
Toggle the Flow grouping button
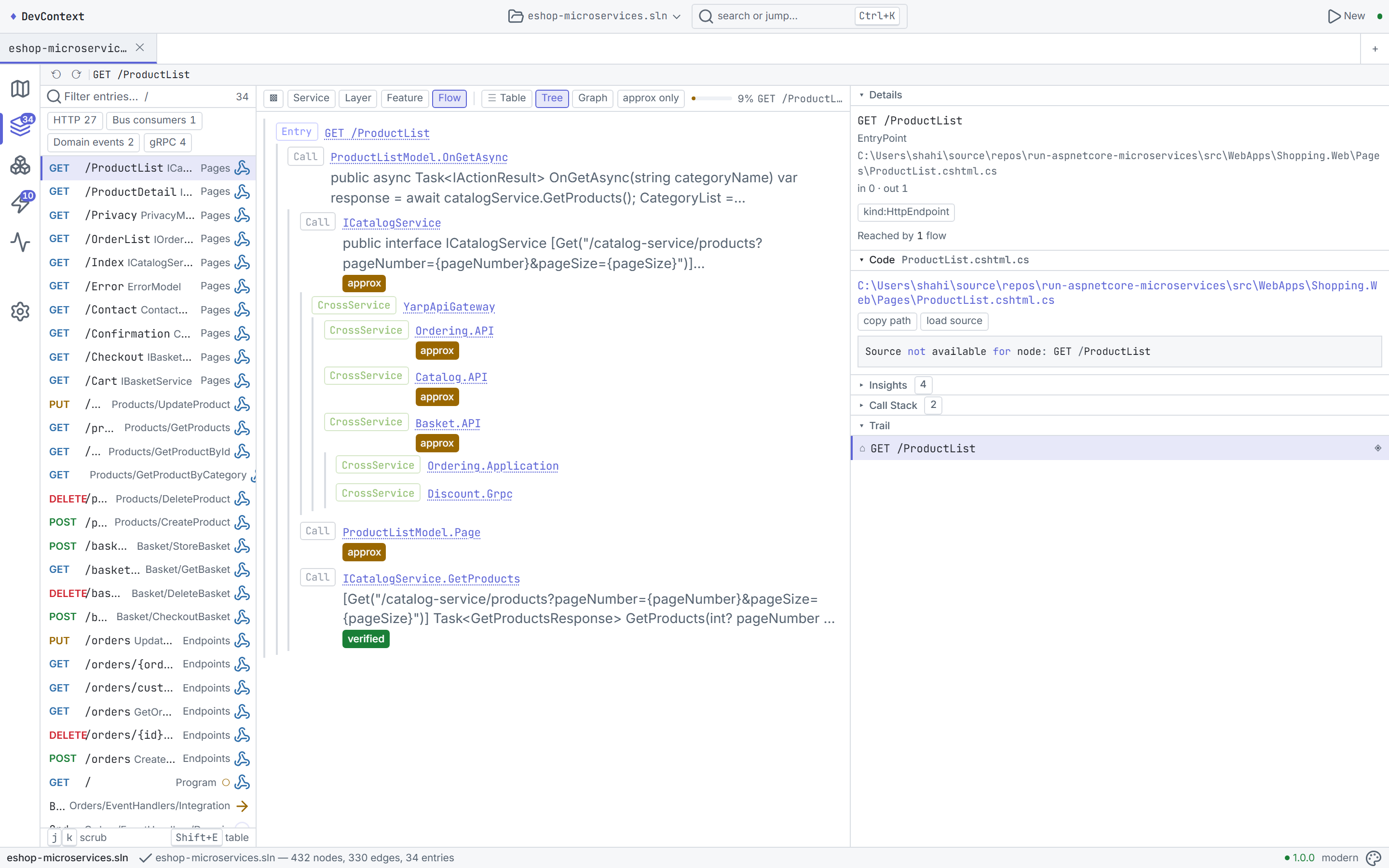tap(449, 98)
